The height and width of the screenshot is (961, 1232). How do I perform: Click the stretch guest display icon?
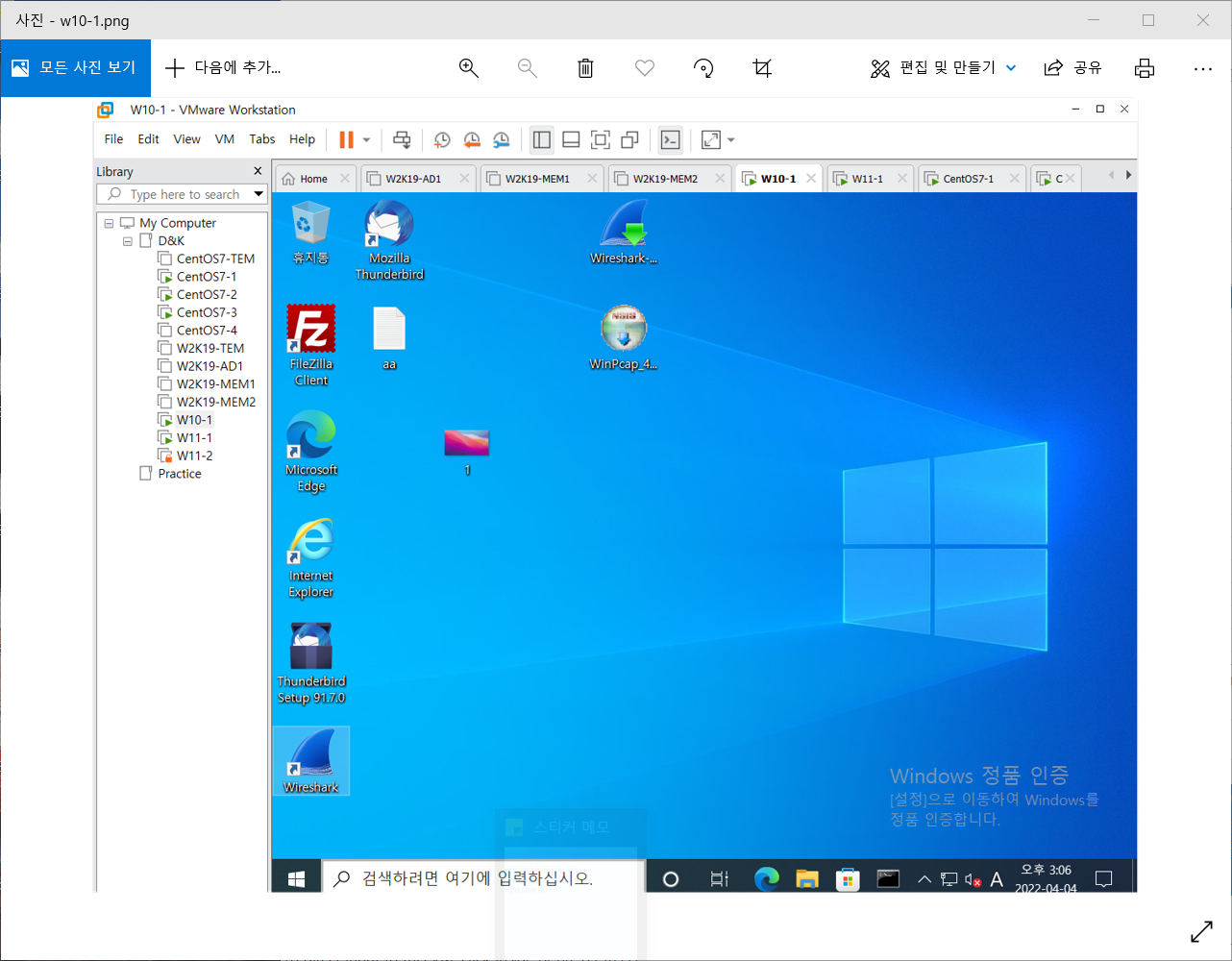tap(711, 139)
